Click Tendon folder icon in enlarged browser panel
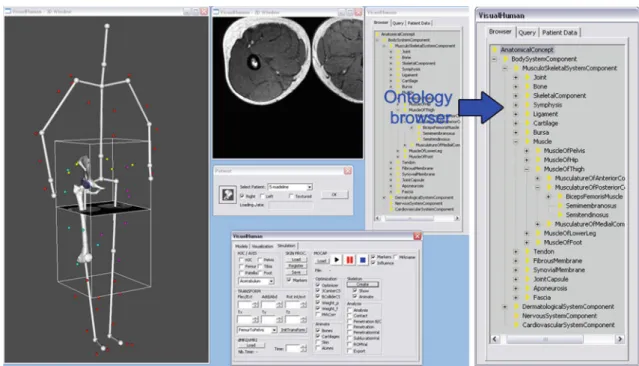The width and height of the screenshot is (639, 366). pyautogui.click(x=527, y=251)
